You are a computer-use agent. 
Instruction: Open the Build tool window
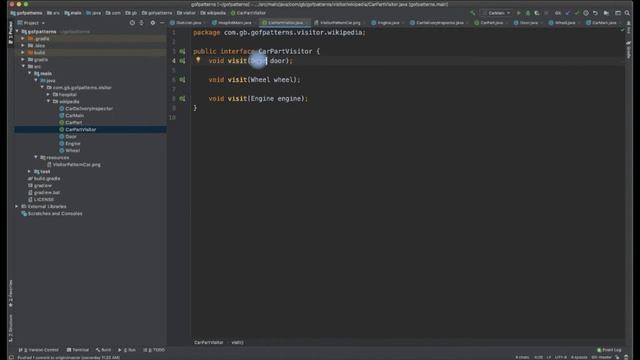click(103, 350)
